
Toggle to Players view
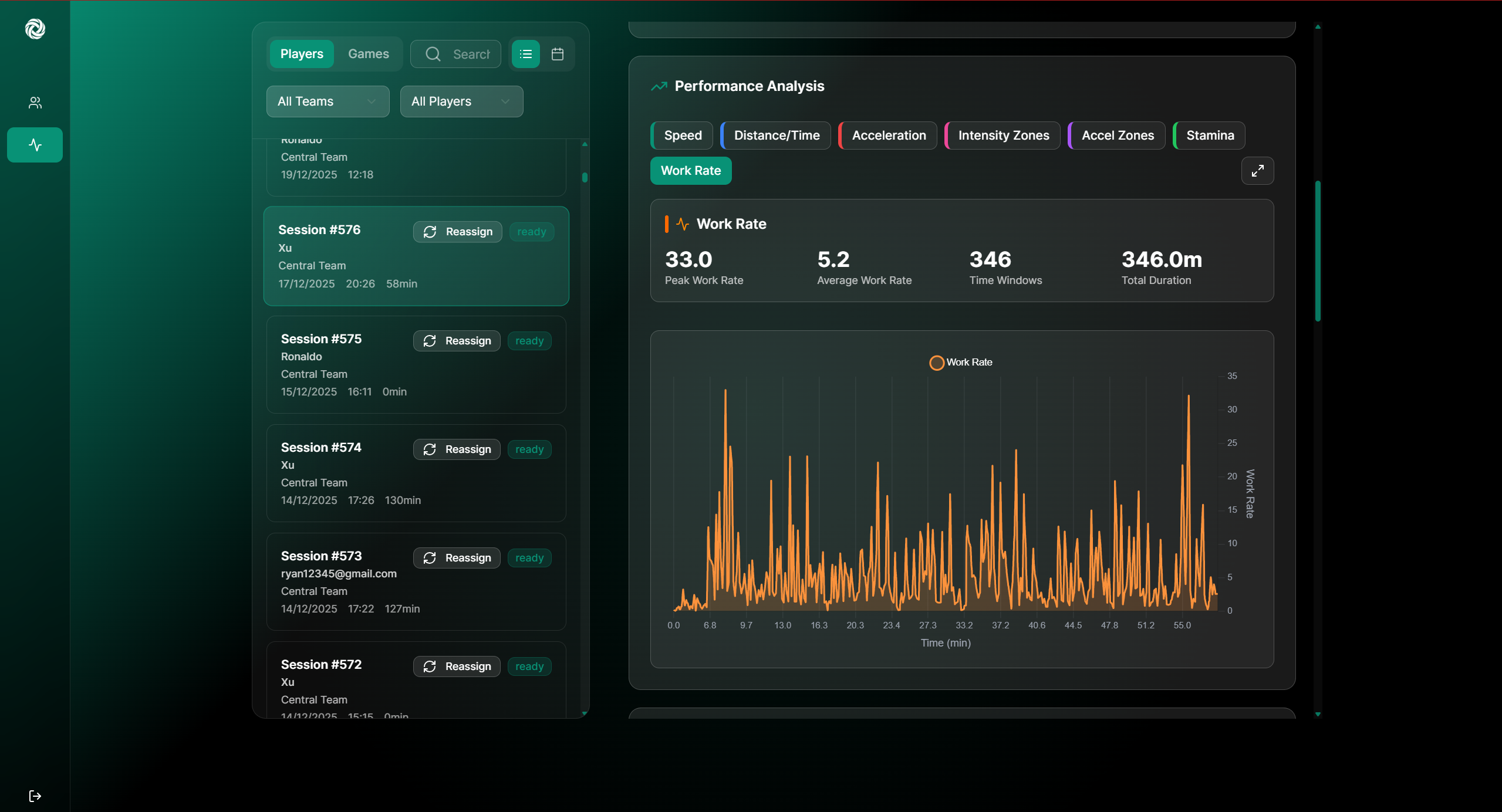[302, 54]
